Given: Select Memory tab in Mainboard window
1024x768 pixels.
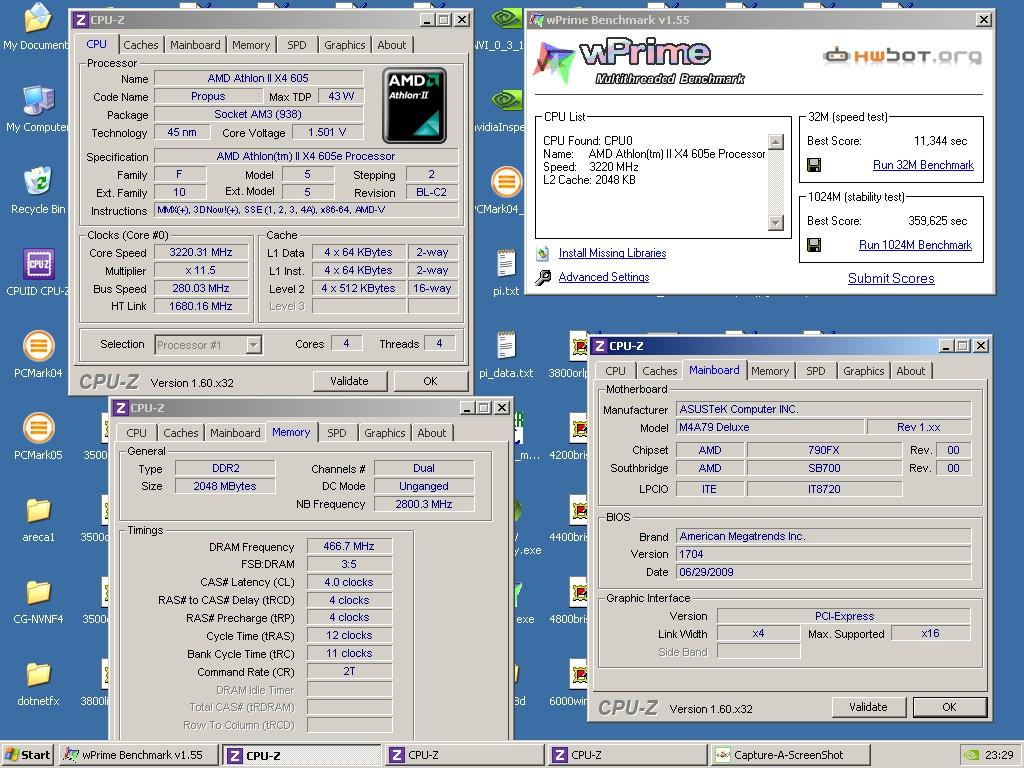Looking at the screenshot, I should click(x=770, y=371).
